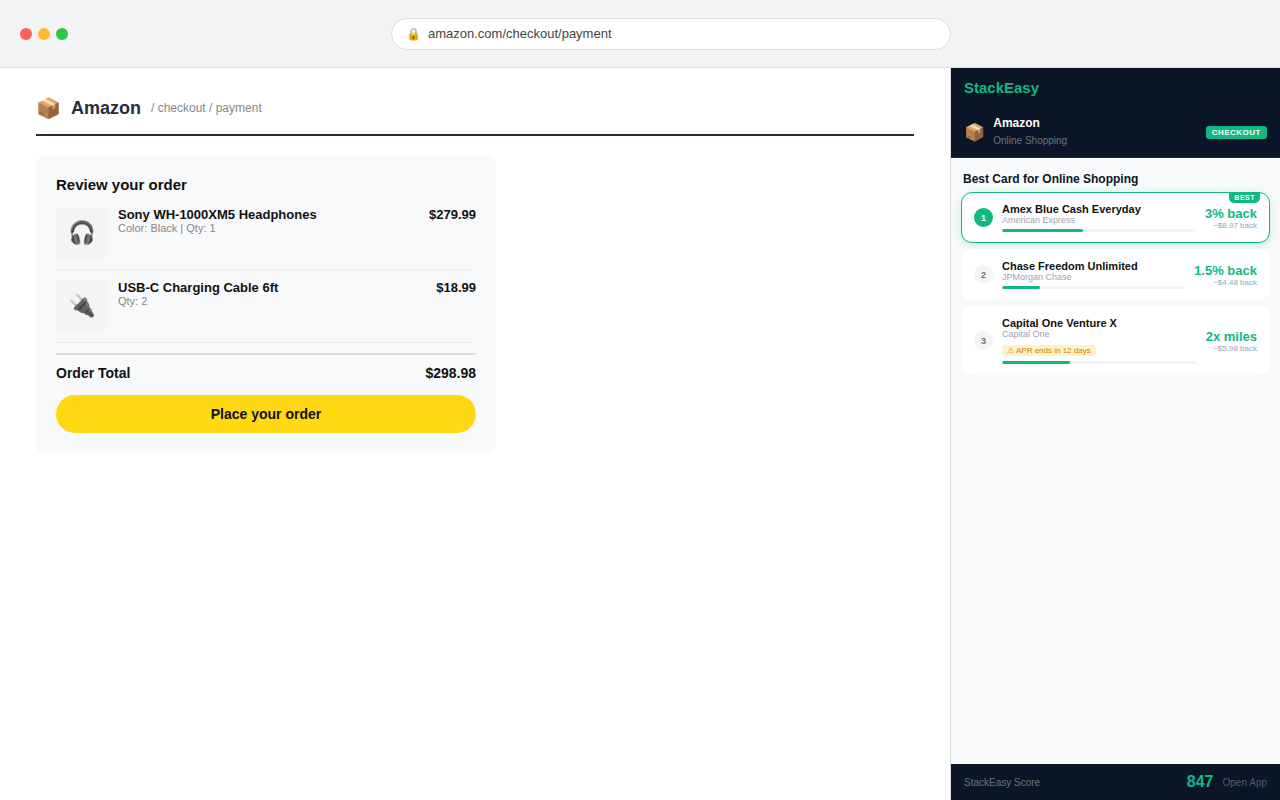Click the $279.99 headphones price
This screenshot has height=800, width=1280.
pos(452,215)
